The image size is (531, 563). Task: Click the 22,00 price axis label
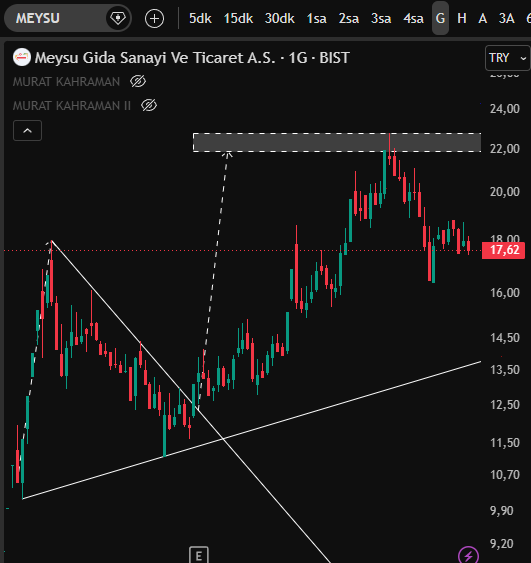pyautogui.click(x=504, y=149)
